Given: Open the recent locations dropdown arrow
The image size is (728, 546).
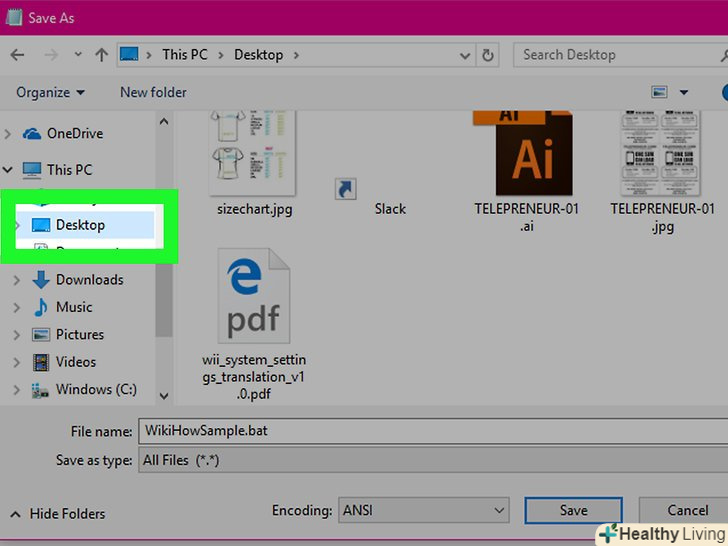Looking at the screenshot, I should pos(78,55).
